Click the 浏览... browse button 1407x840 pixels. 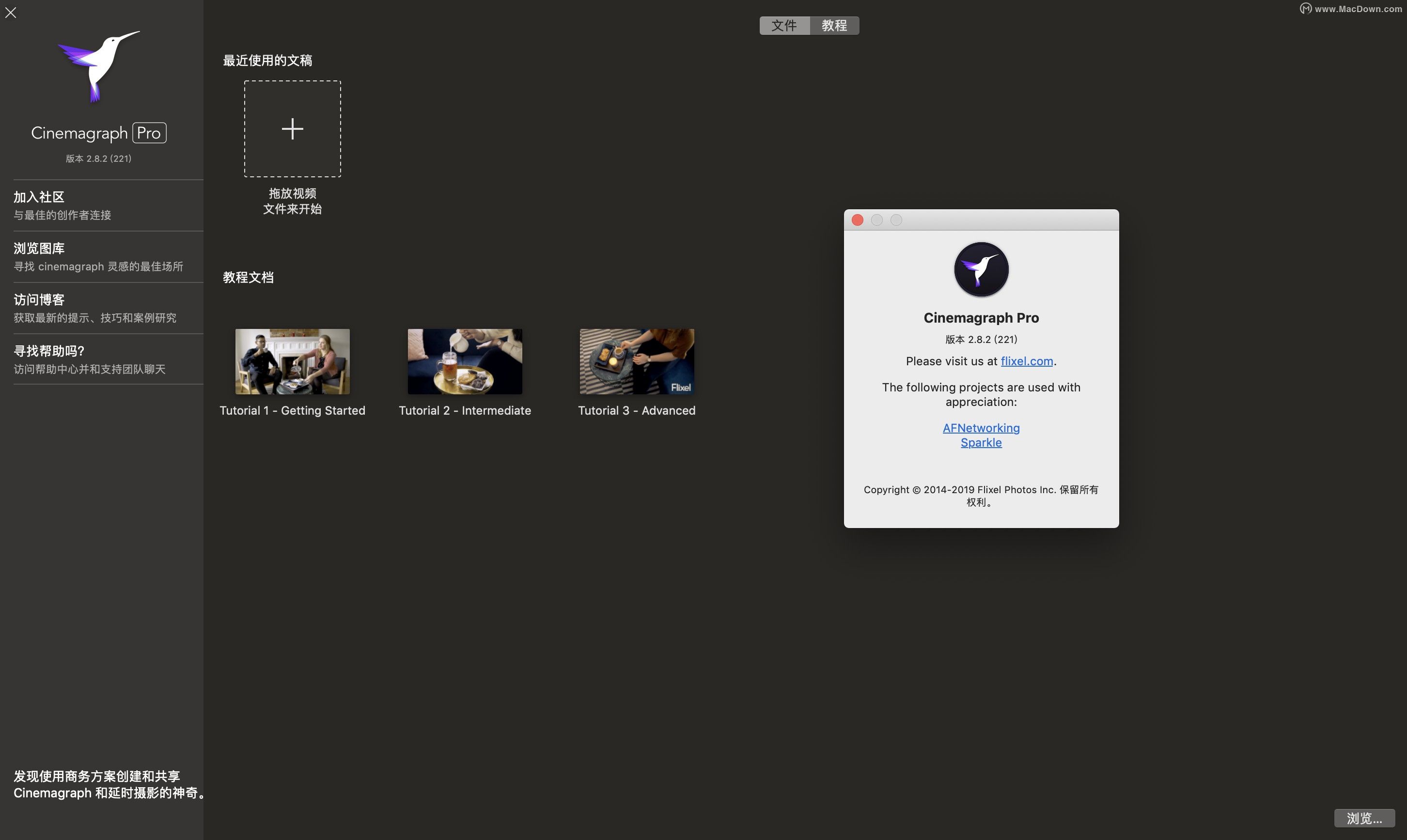point(1364,819)
